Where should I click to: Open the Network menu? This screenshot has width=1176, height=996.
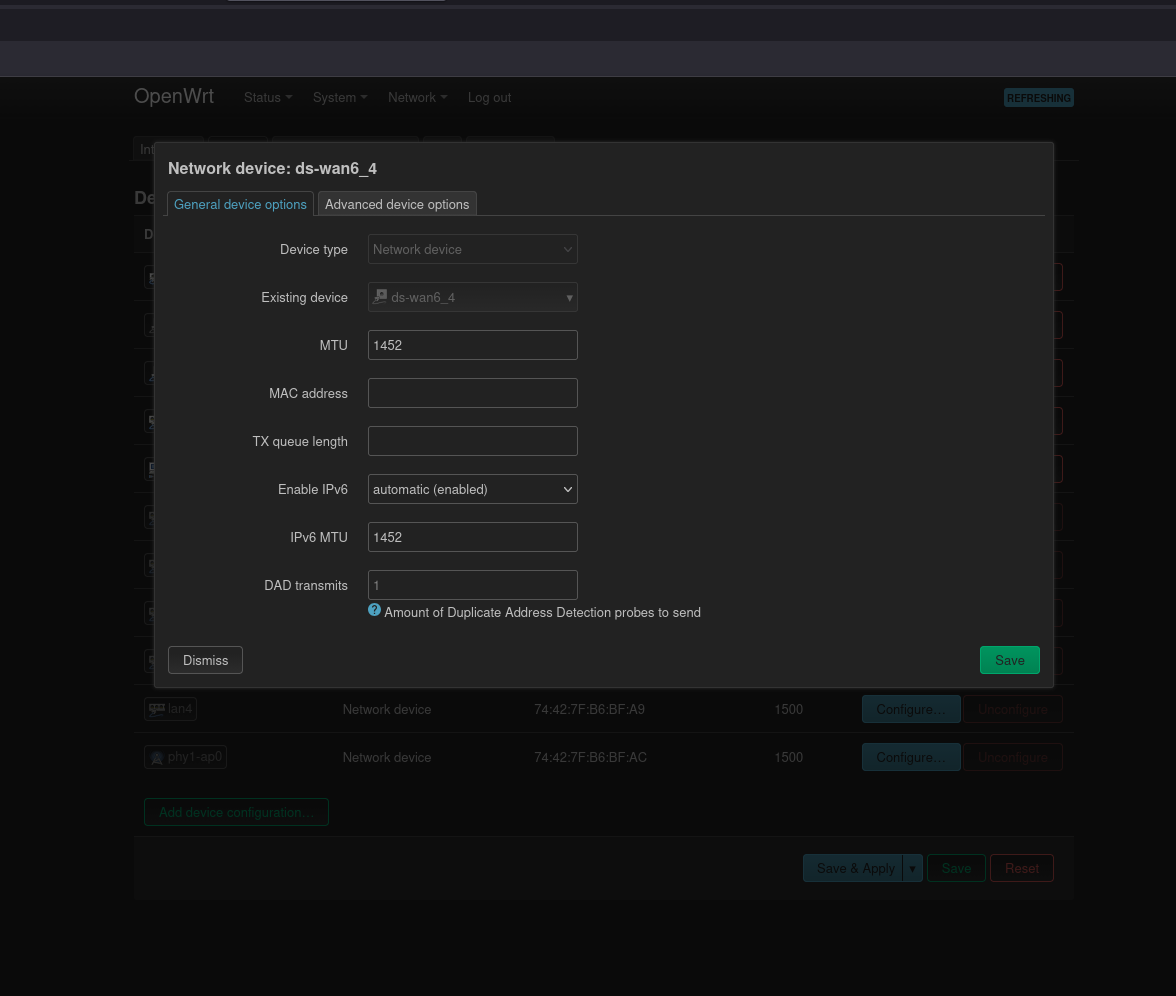[417, 98]
